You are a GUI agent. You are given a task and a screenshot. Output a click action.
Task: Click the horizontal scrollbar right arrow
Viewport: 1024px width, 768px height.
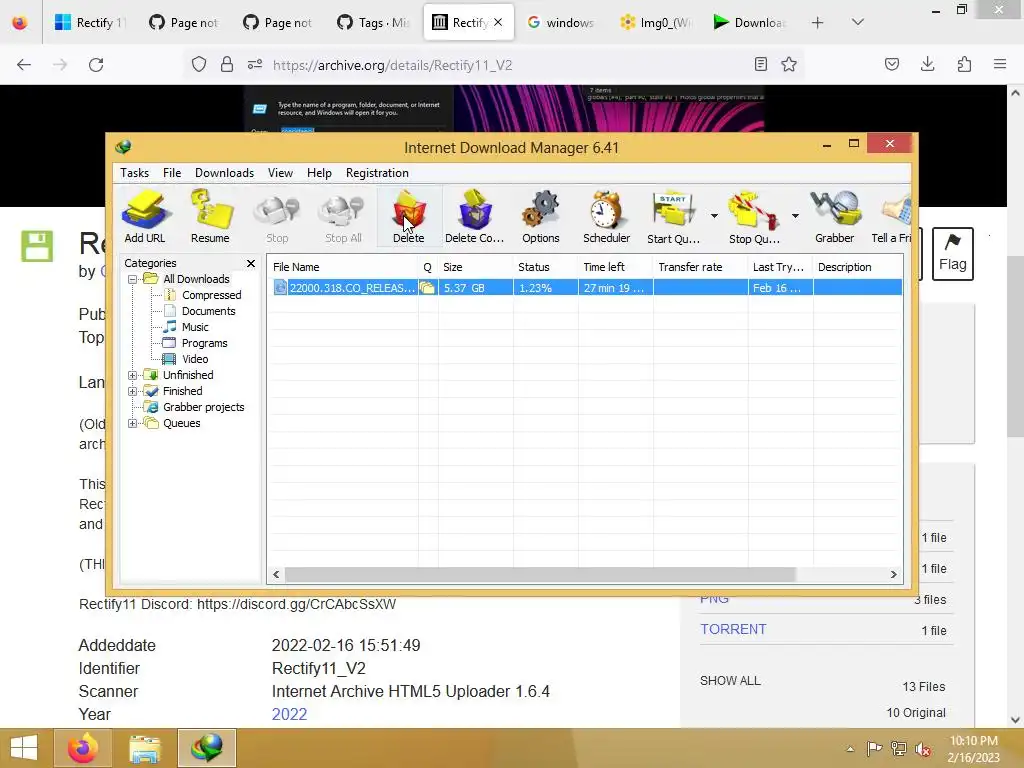click(893, 575)
